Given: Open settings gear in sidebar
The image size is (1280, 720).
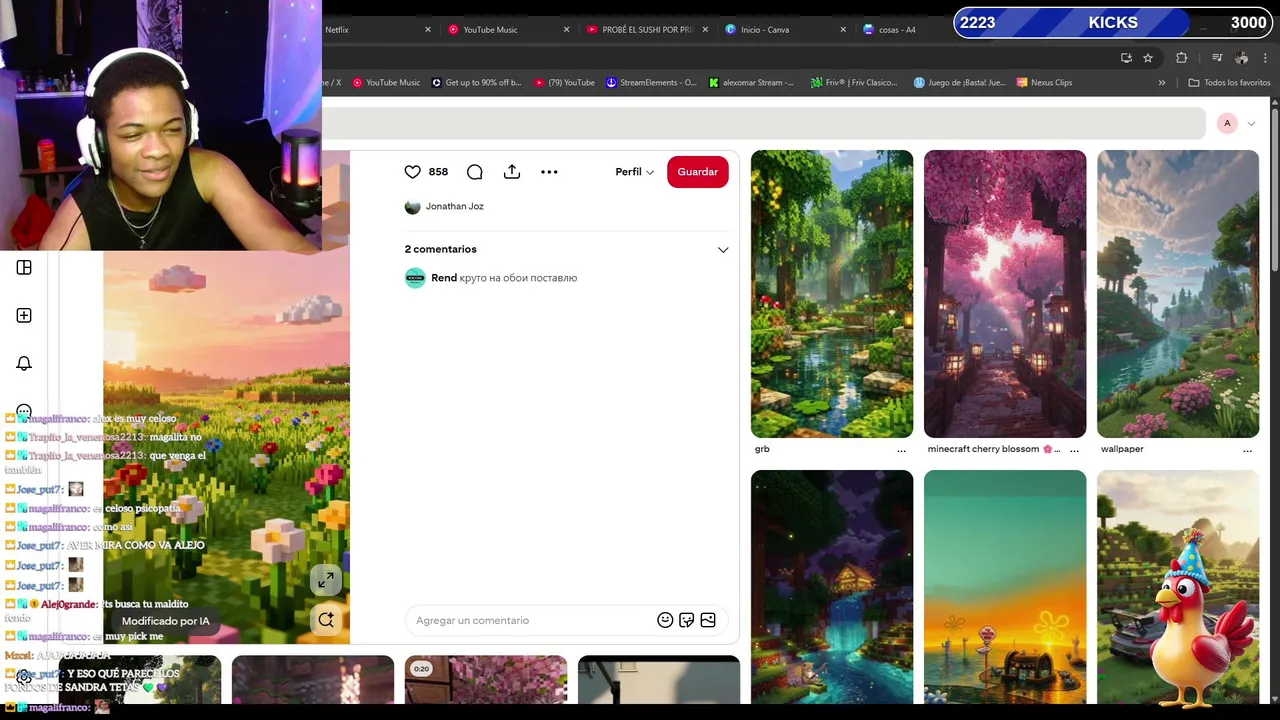Looking at the screenshot, I should point(24,676).
